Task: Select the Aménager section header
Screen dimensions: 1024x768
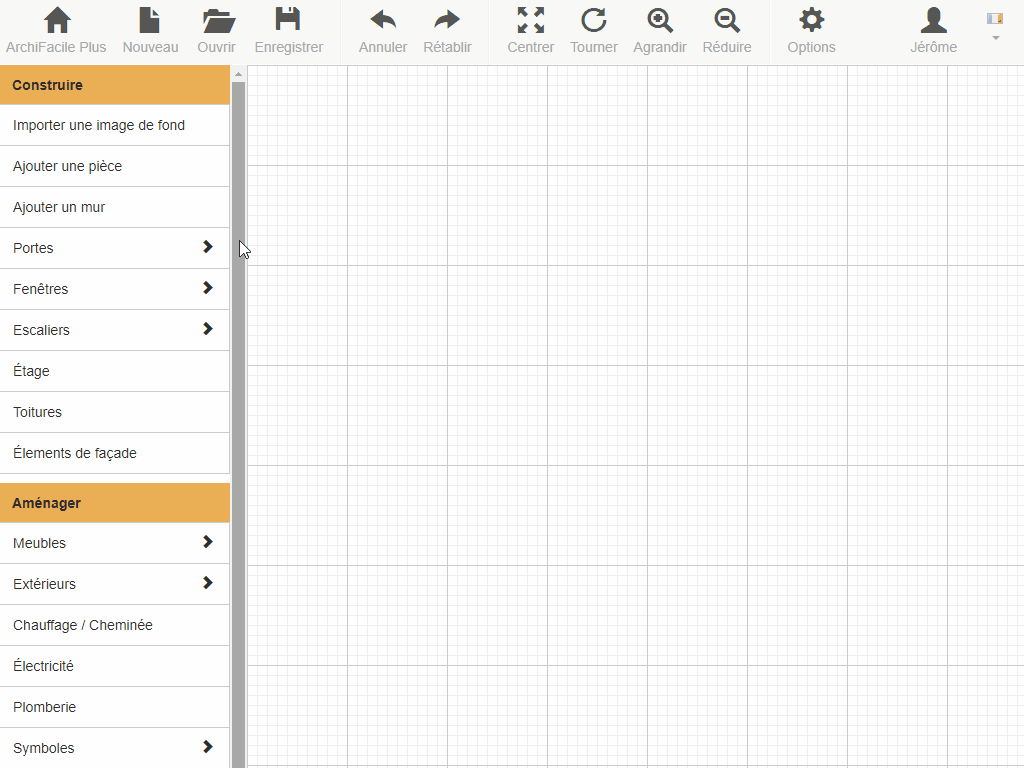Action: tap(115, 503)
